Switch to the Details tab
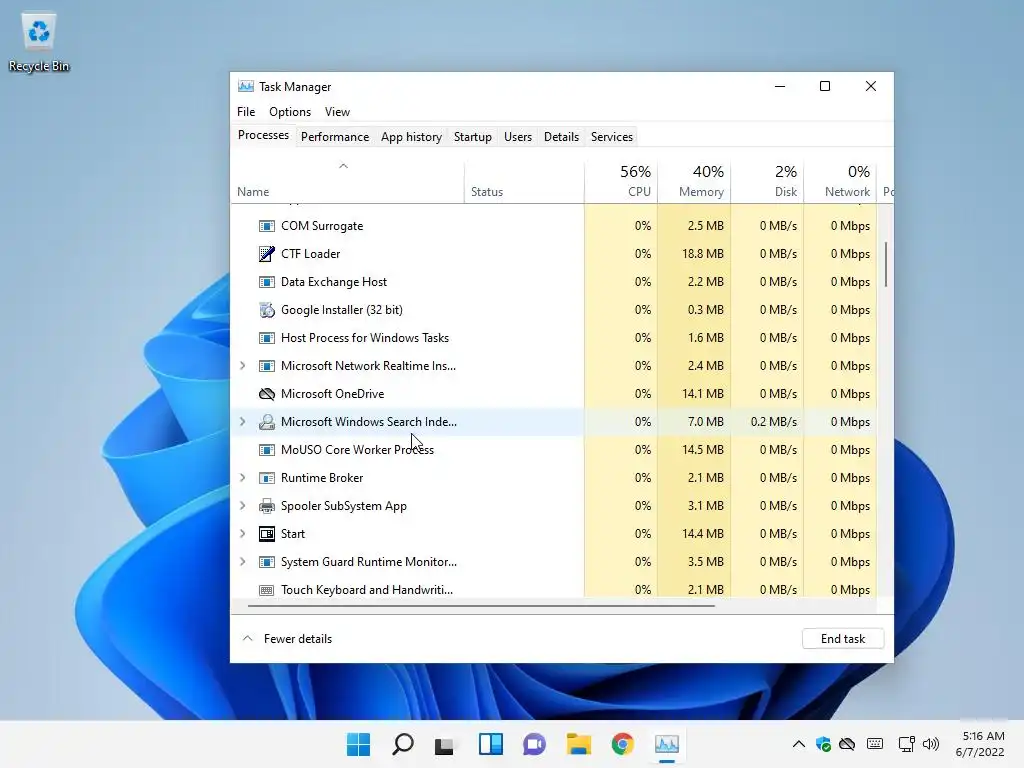The width and height of the screenshot is (1024, 768). click(562, 136)
